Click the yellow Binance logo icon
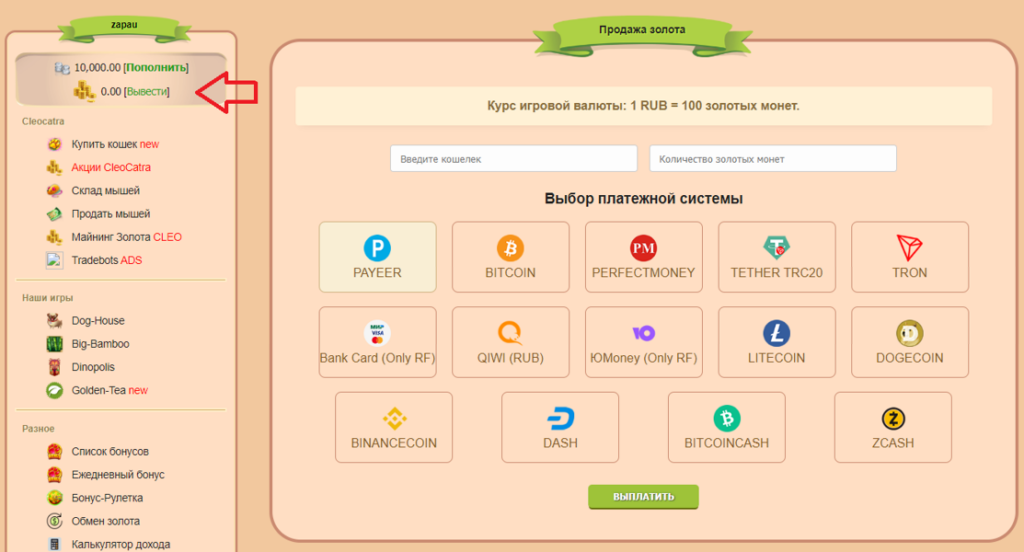The width and height of the screenshot is (1024, 552). tap(394, 418)
